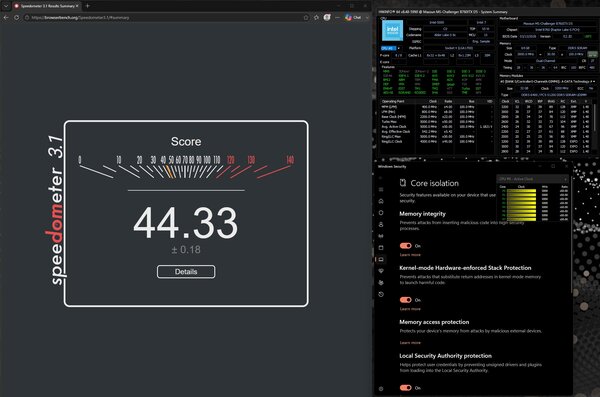Toggle Local Security Authority protection switch
Screen dimensions: 600x397
pos(406,387)
